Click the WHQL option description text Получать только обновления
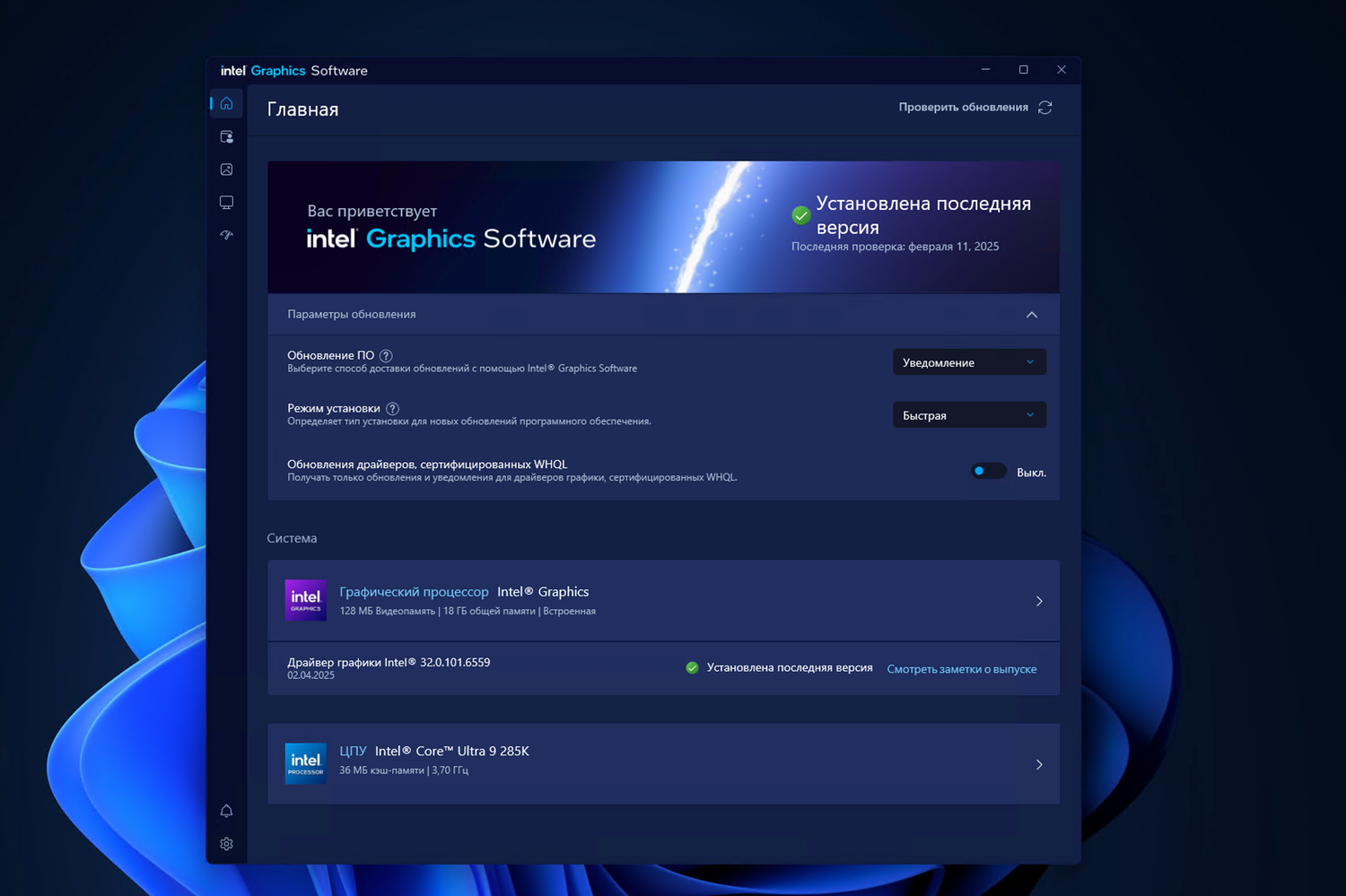 [x=512, y=478]
